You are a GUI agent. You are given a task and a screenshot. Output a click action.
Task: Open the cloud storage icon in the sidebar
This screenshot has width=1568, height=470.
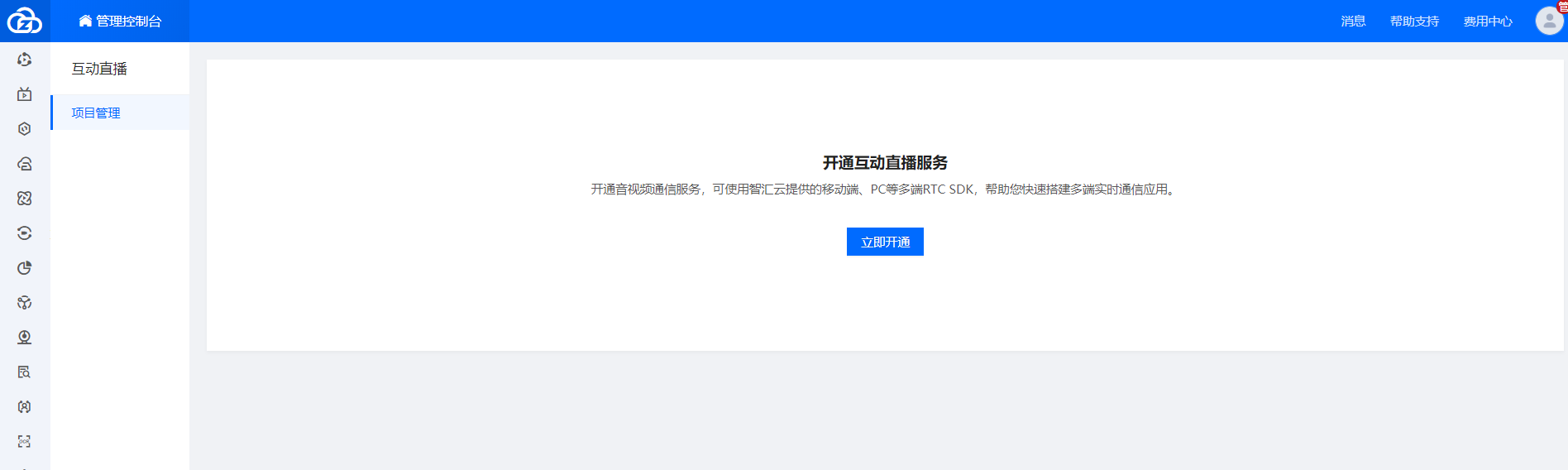point(25,164)
